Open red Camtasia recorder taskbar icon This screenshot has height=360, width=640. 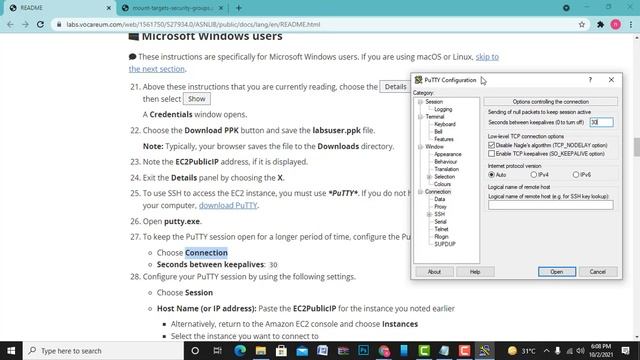pos(464,351)
